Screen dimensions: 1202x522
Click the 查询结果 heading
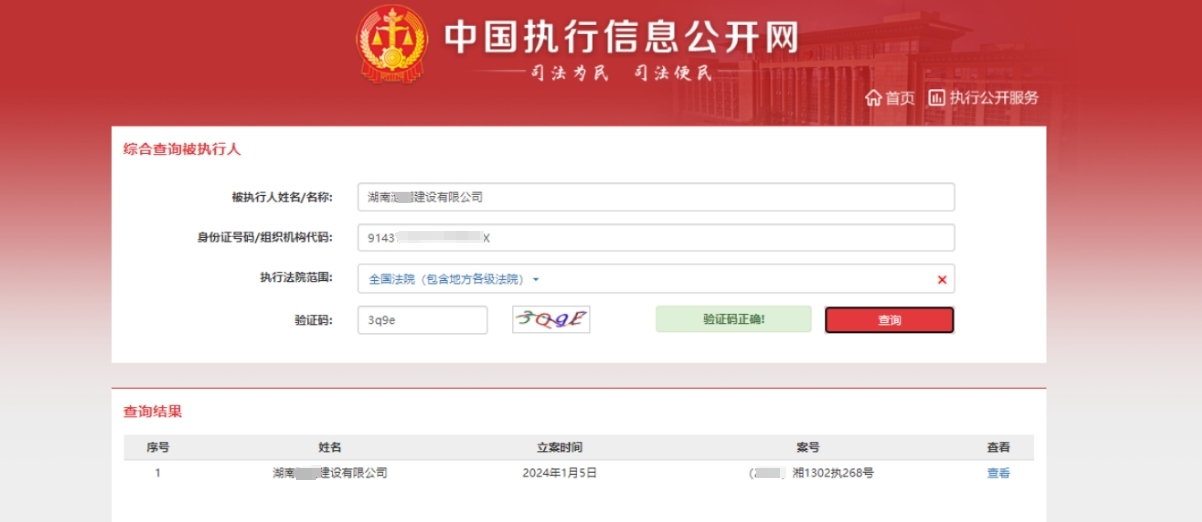pos(152,411)
